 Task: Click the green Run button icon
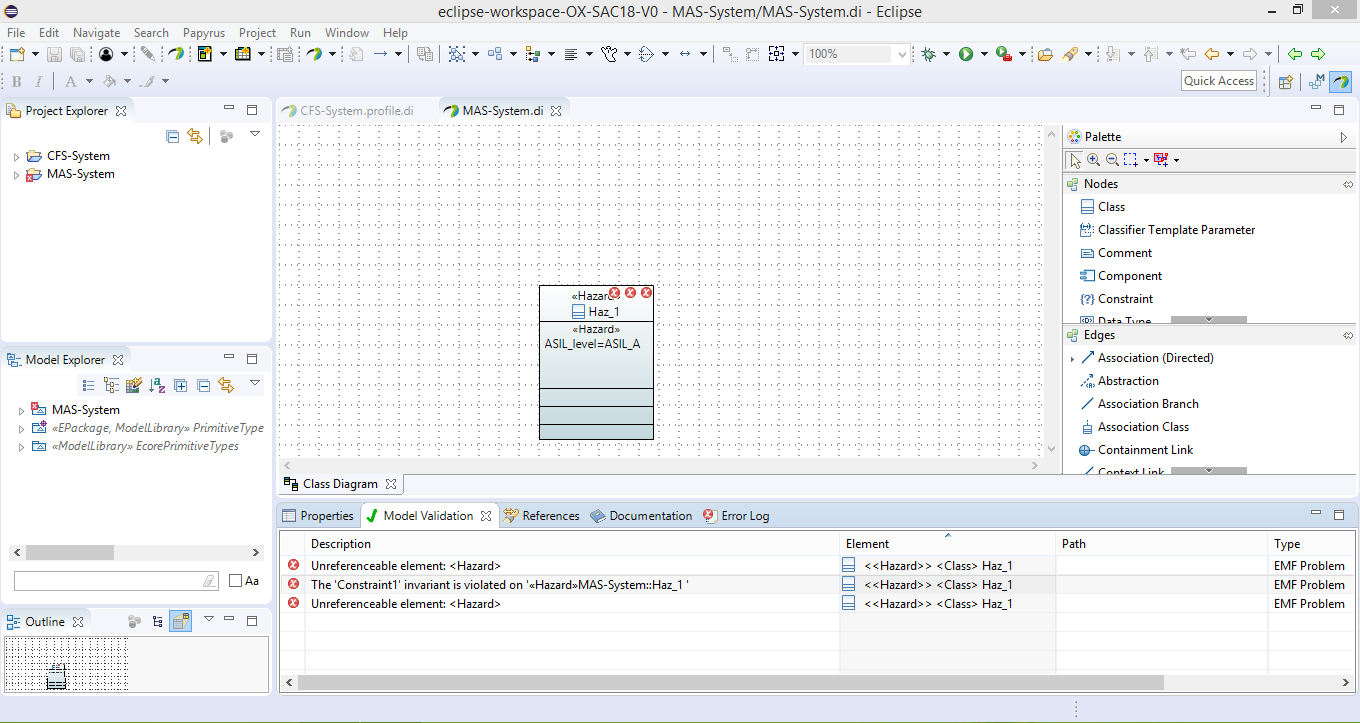pos(966,54)
